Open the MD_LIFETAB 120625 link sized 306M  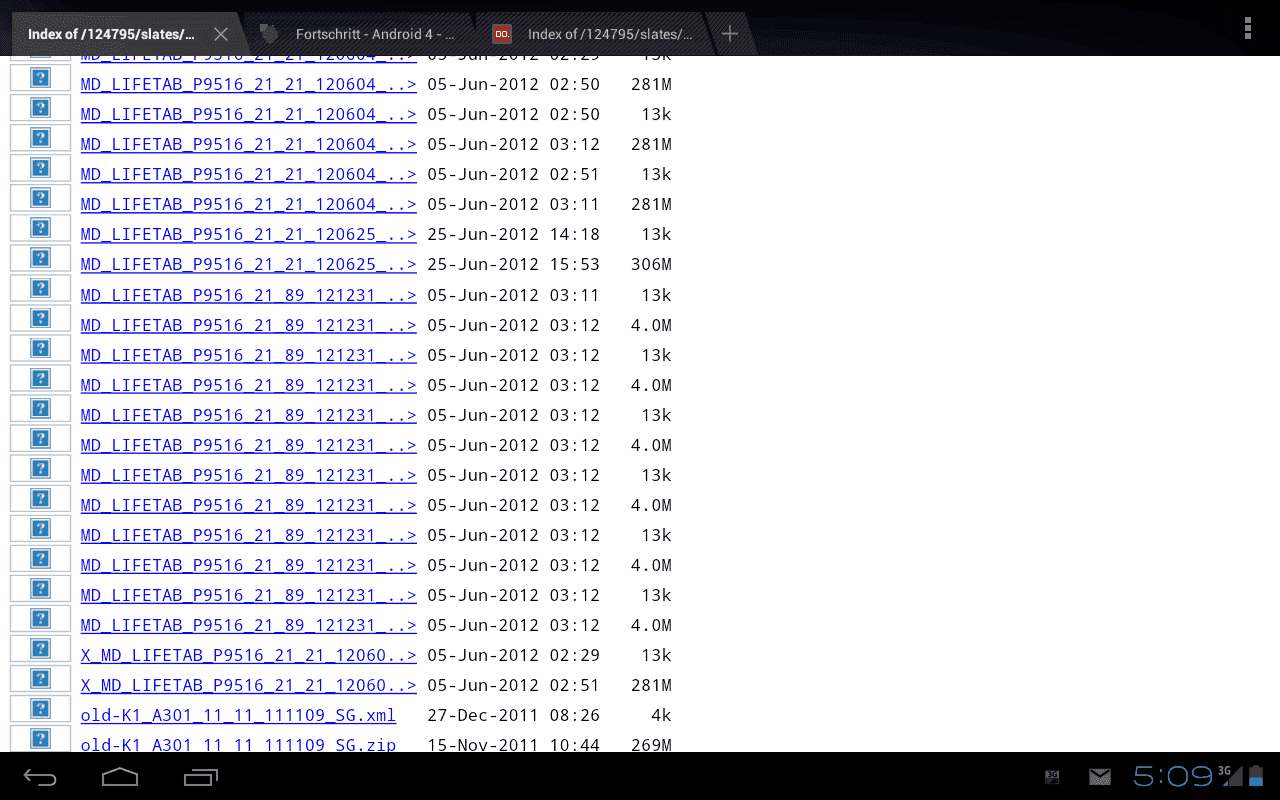click(x=249, y=265)
